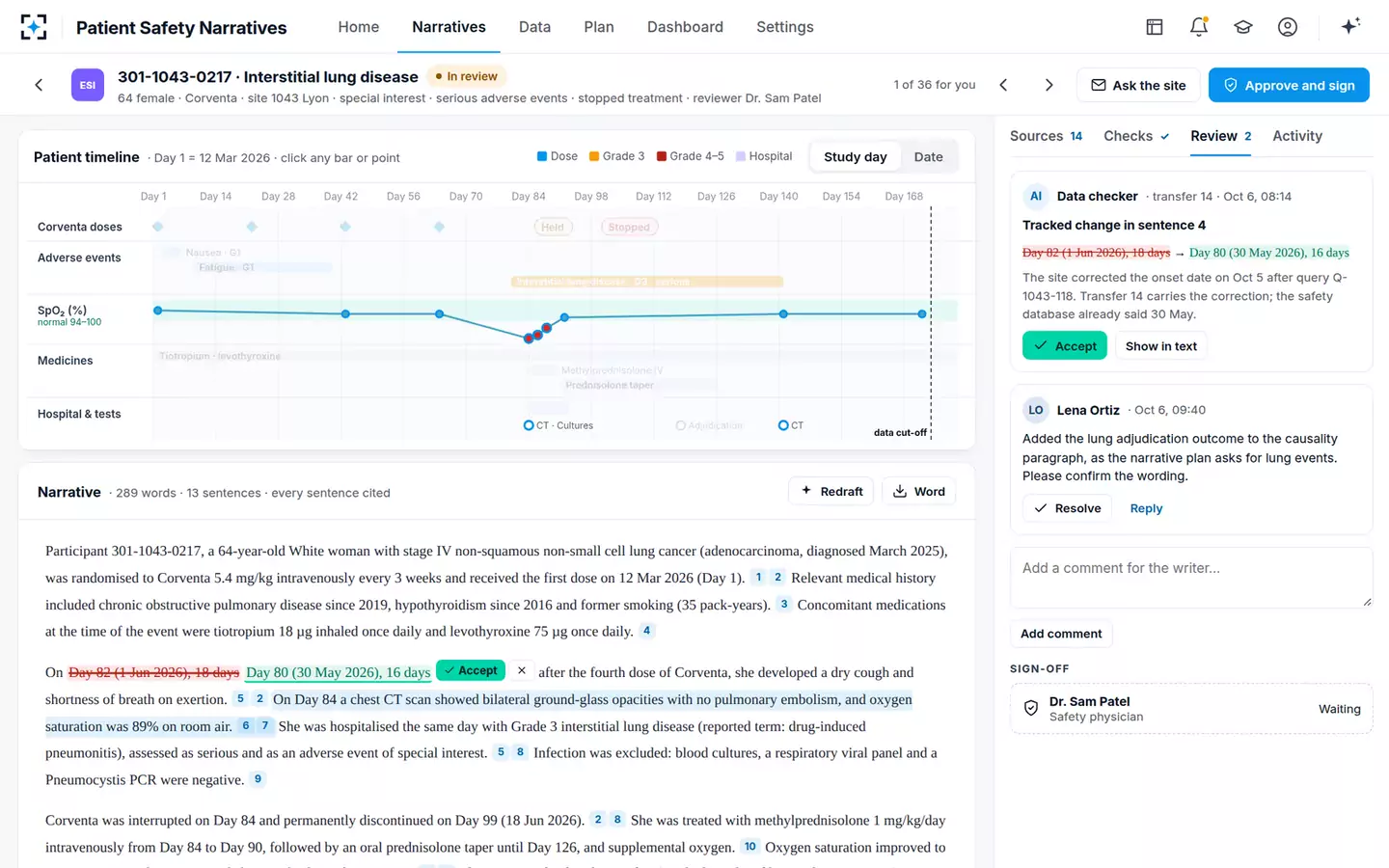Click the CT · Cultures timeline point
Viewport: 1389px width, 868px height.
[558, 425]
